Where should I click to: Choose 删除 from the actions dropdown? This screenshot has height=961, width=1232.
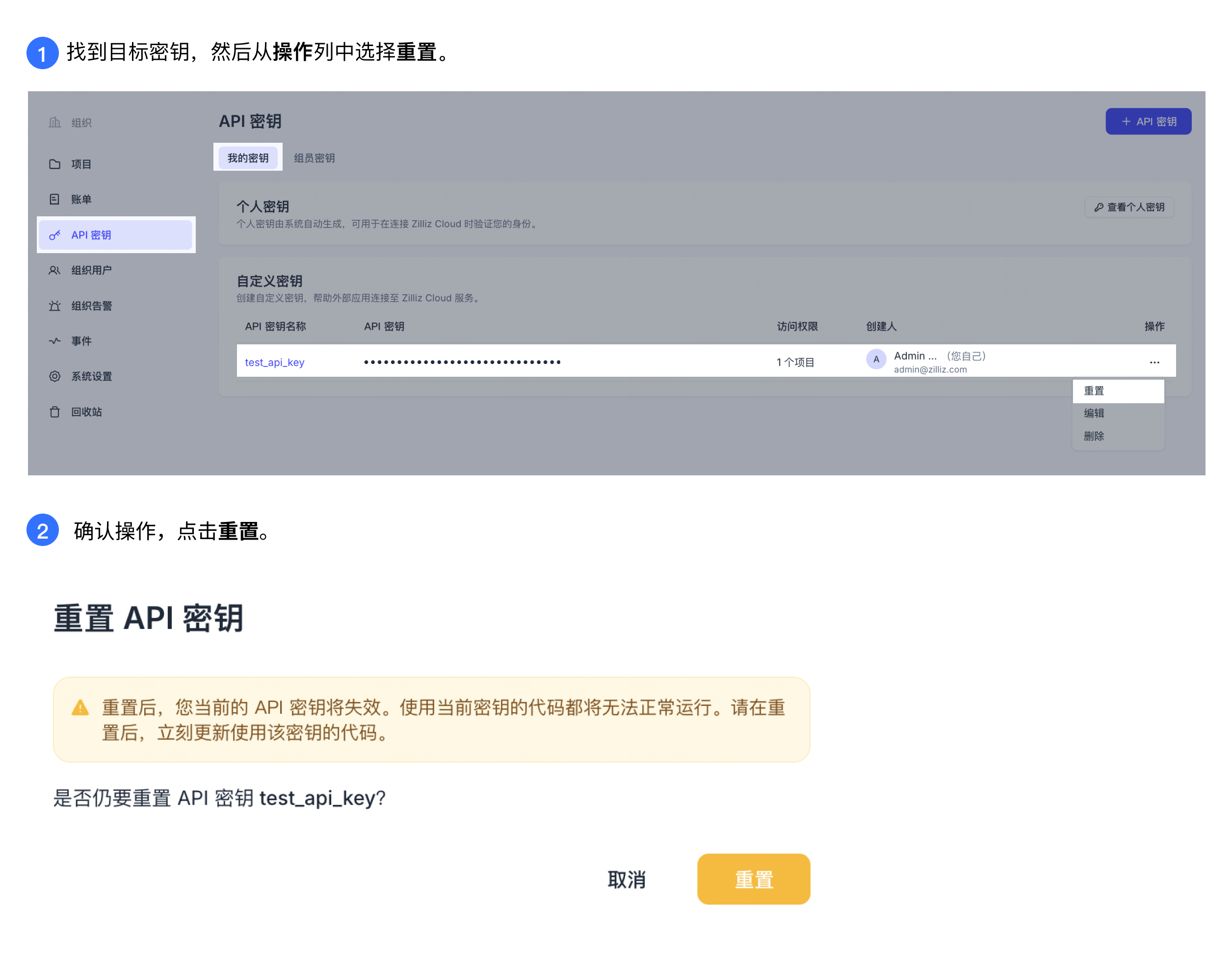[x=1118, y=437]
